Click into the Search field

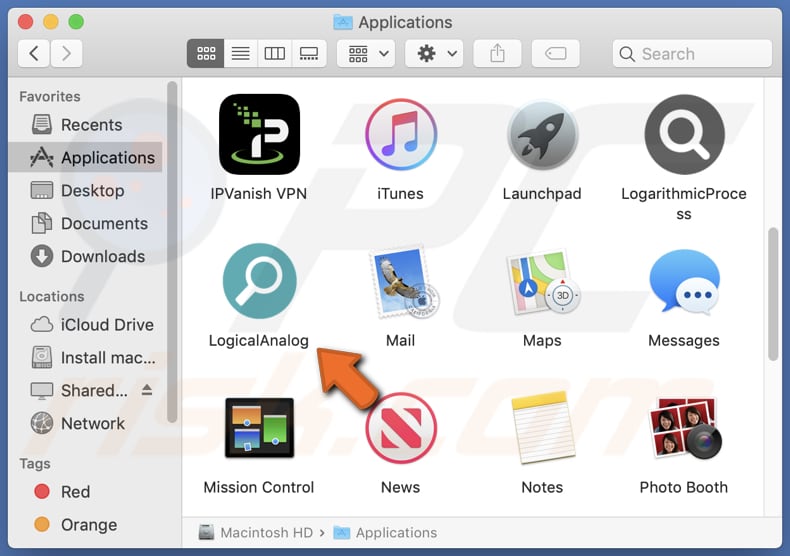click(x=692, y=53)
